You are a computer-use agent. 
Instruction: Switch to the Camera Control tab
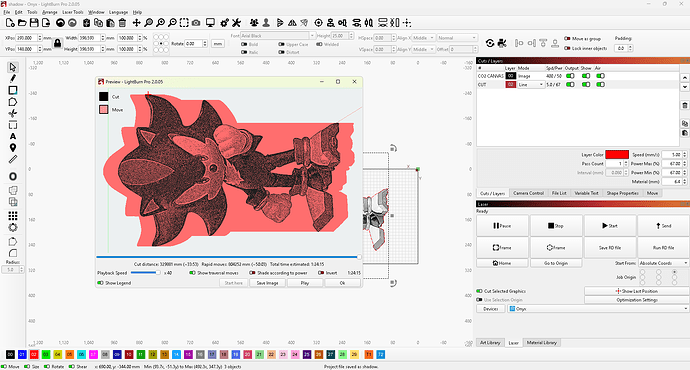coord(529,193)
